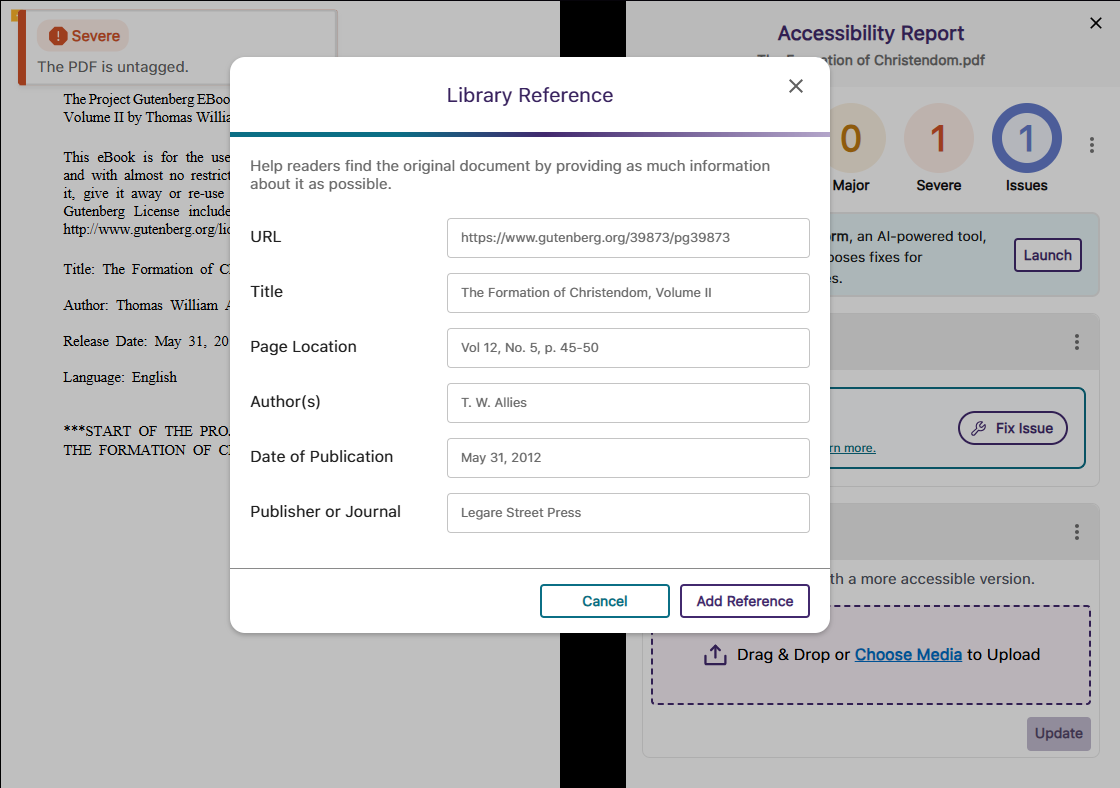This screenshot has height=788, width=1120.
Task: Click the URL input field
Action: pos(628,238)
